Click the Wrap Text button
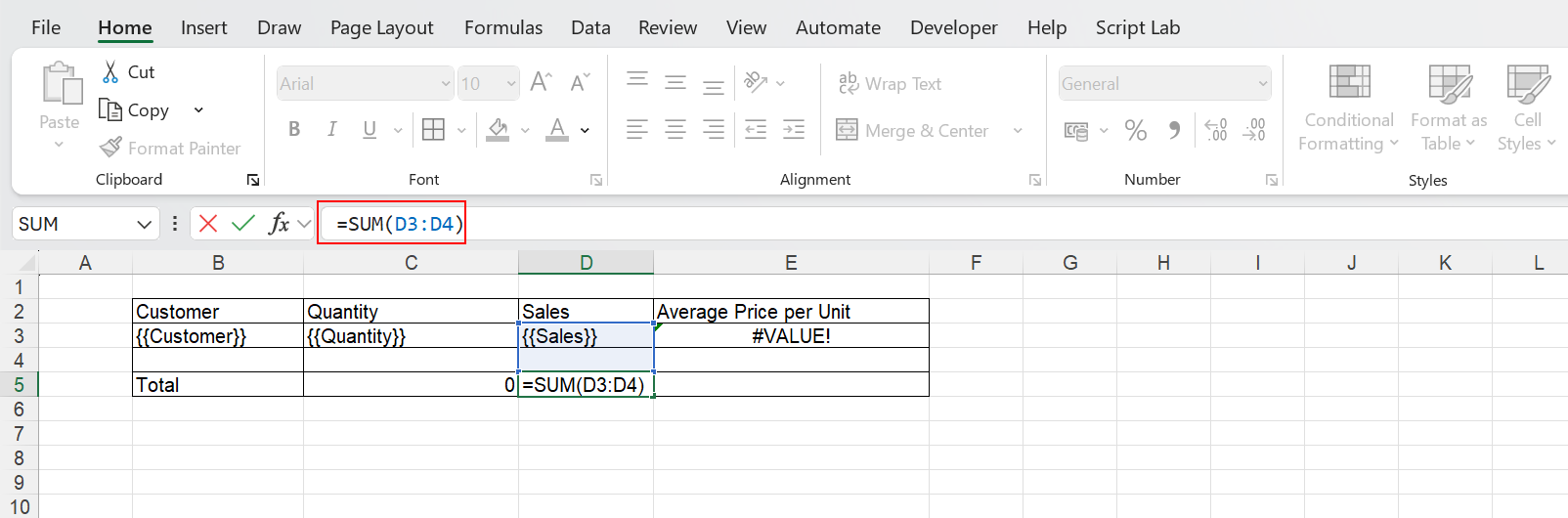This screenshot has height=518, width=1568. coord(890,84)
